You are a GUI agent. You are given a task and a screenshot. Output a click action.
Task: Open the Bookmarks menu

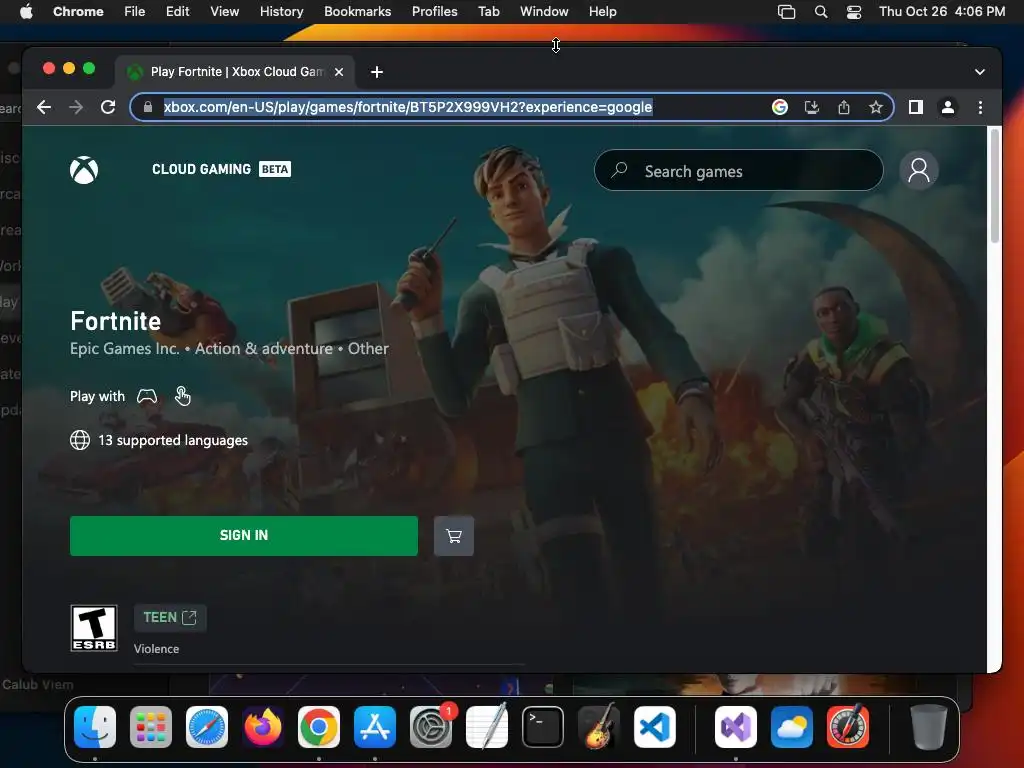pos(357,12)
